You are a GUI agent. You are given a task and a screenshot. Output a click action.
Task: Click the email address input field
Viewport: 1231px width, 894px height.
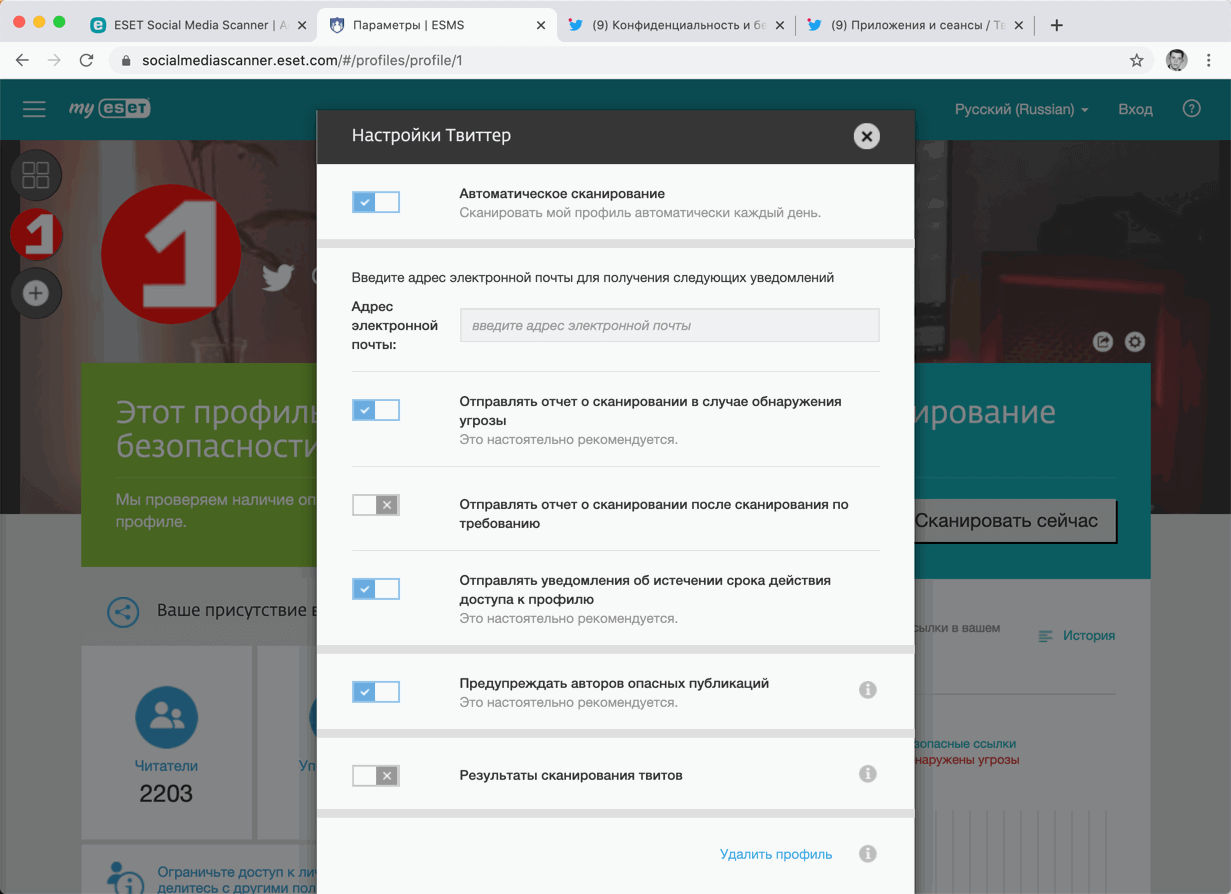(x=669, y=325)
